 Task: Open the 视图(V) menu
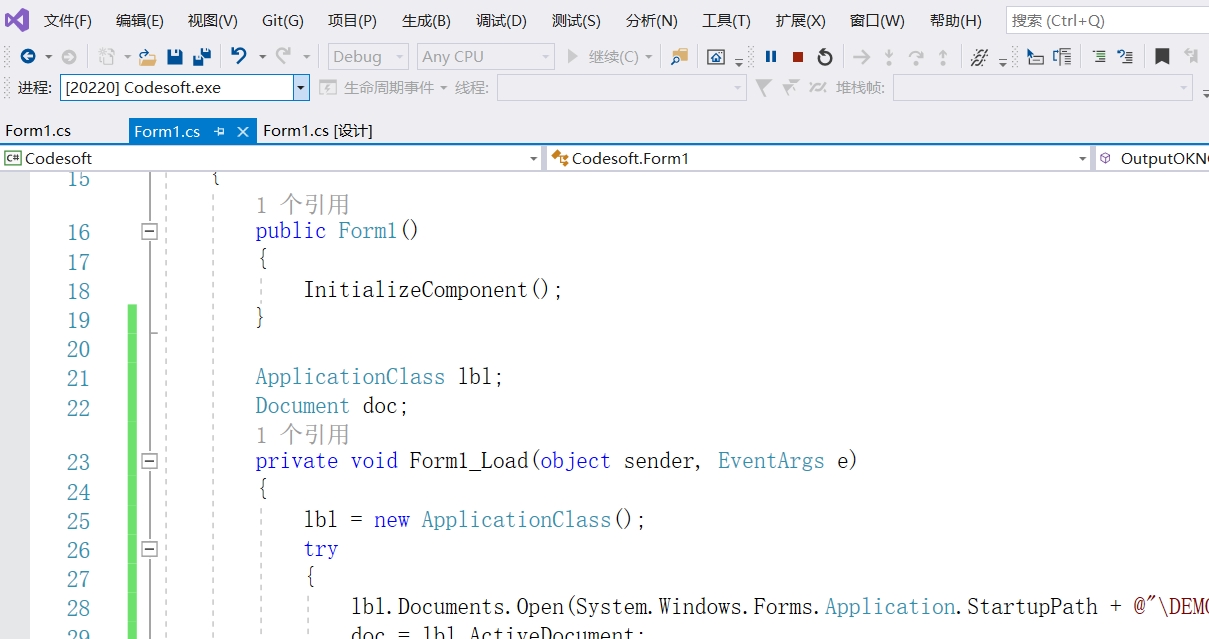[x=213, y=21]
